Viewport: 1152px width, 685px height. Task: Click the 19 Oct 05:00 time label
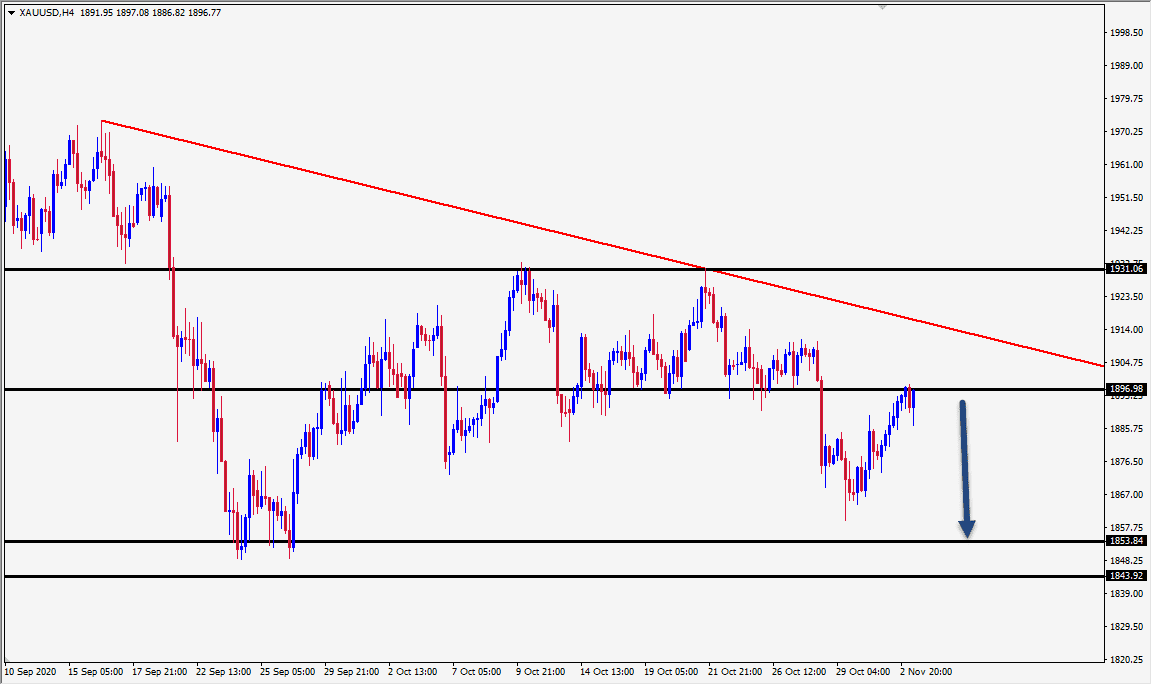pyautogui.click(x=671, y=672)
